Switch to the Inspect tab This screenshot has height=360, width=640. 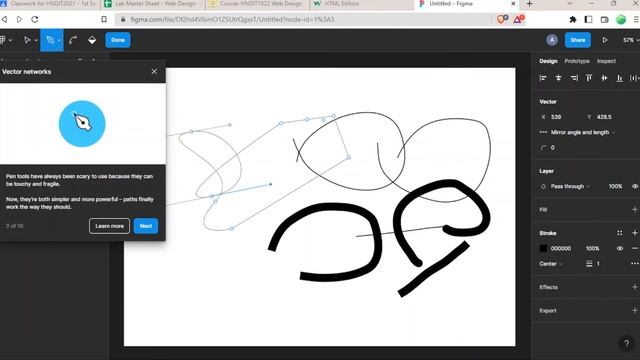coord(606,61)
